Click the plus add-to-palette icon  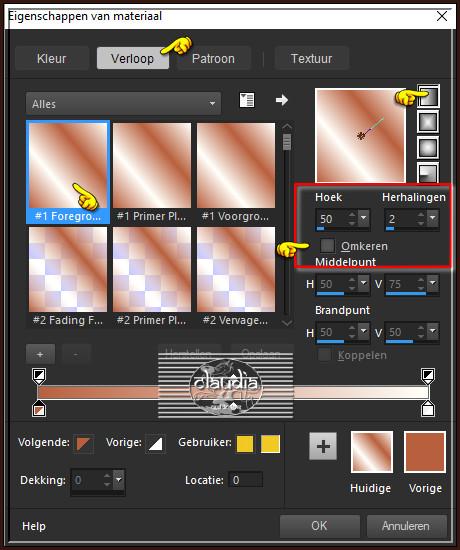coord(323,446)
